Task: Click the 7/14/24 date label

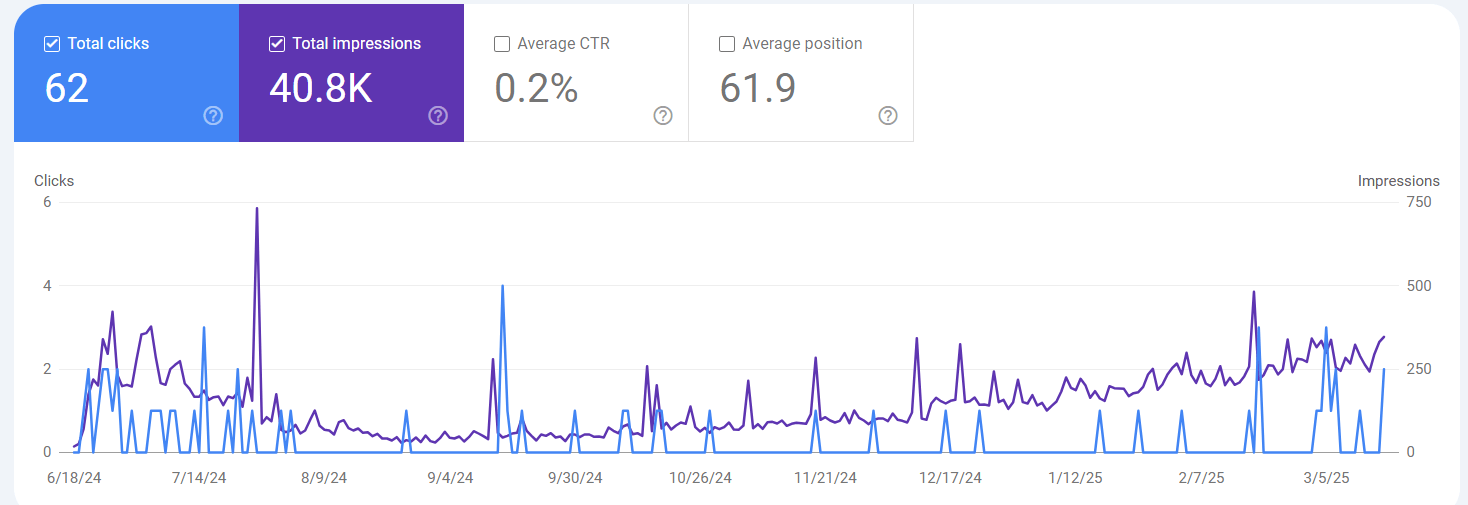Action: click(199, 478)
